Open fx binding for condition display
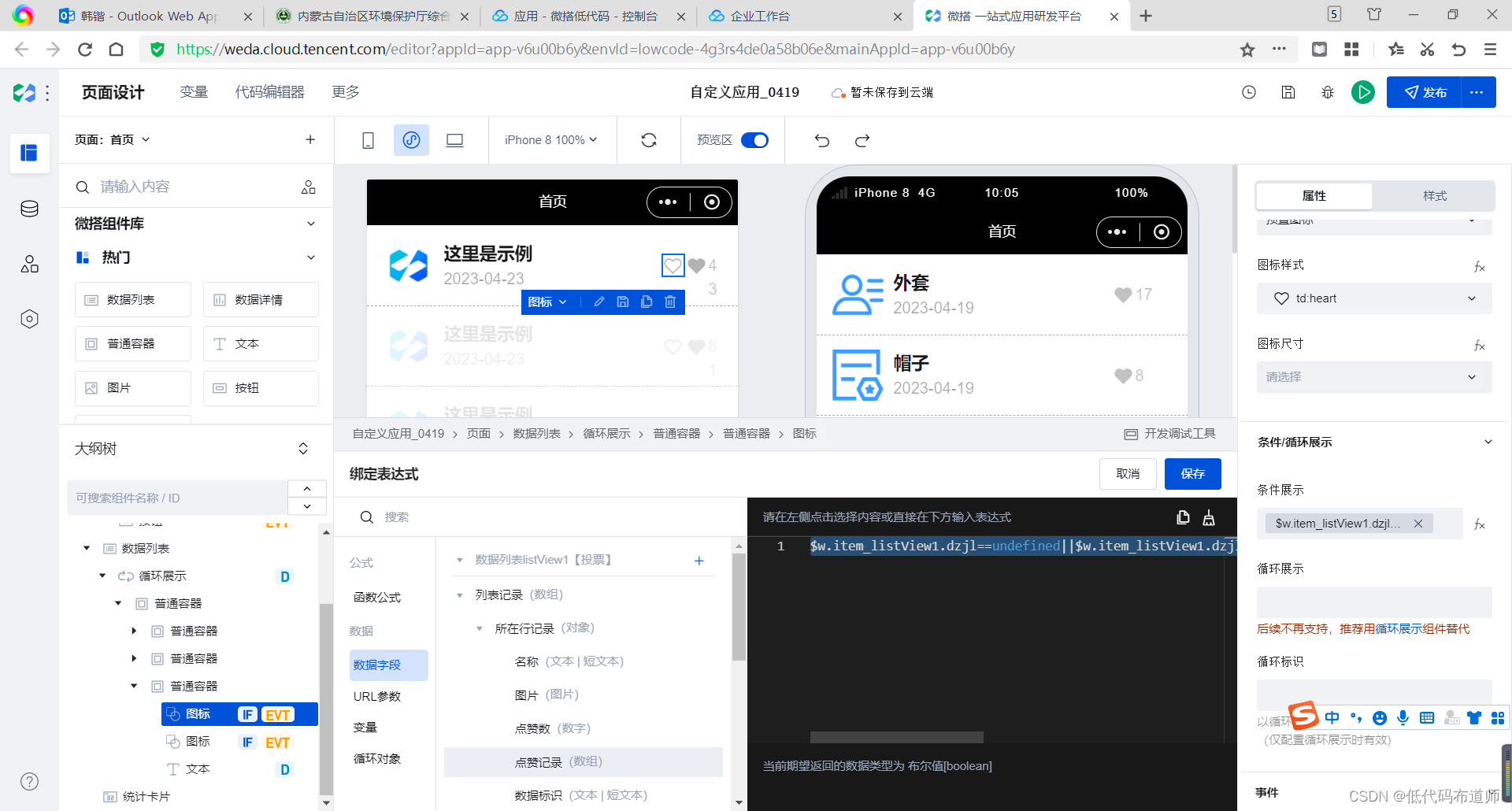Screen dimensions: 1512x811 pyautogui.click(x=1480, y=524)
